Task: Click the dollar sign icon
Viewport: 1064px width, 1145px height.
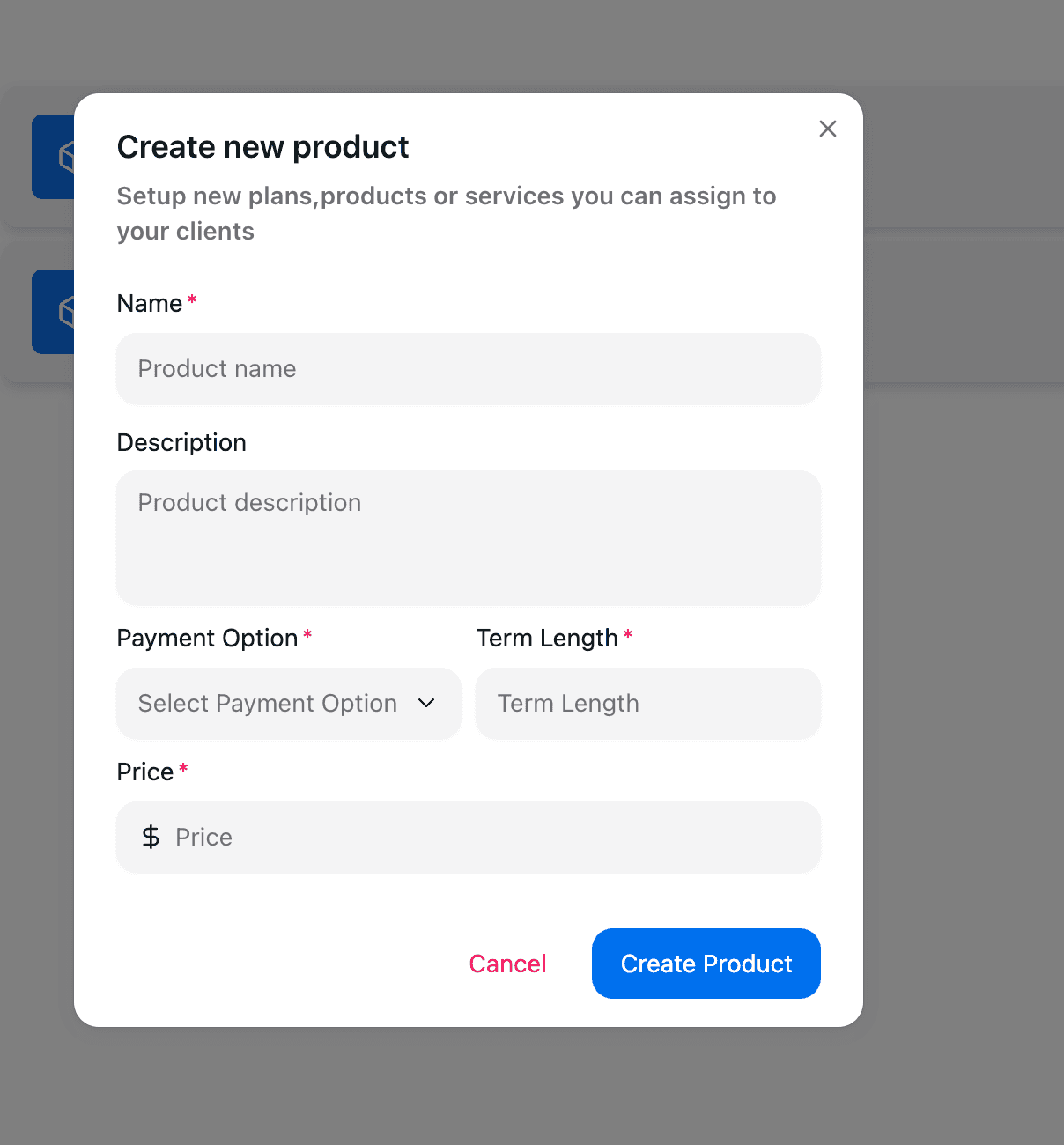Action: pos(151,837)
